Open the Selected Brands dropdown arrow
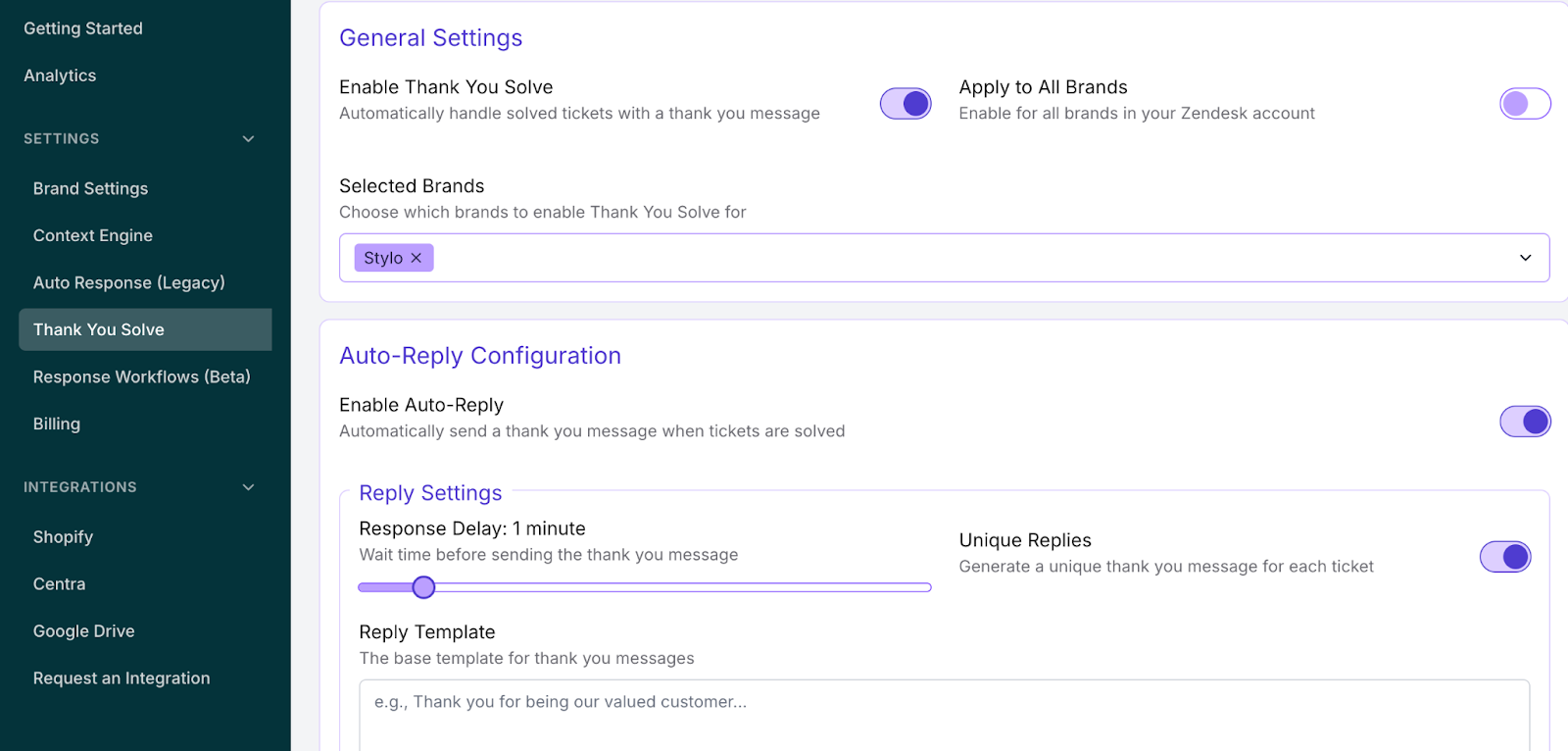1568x751 pixels. pyautogui.click(x=1525, y=258)
